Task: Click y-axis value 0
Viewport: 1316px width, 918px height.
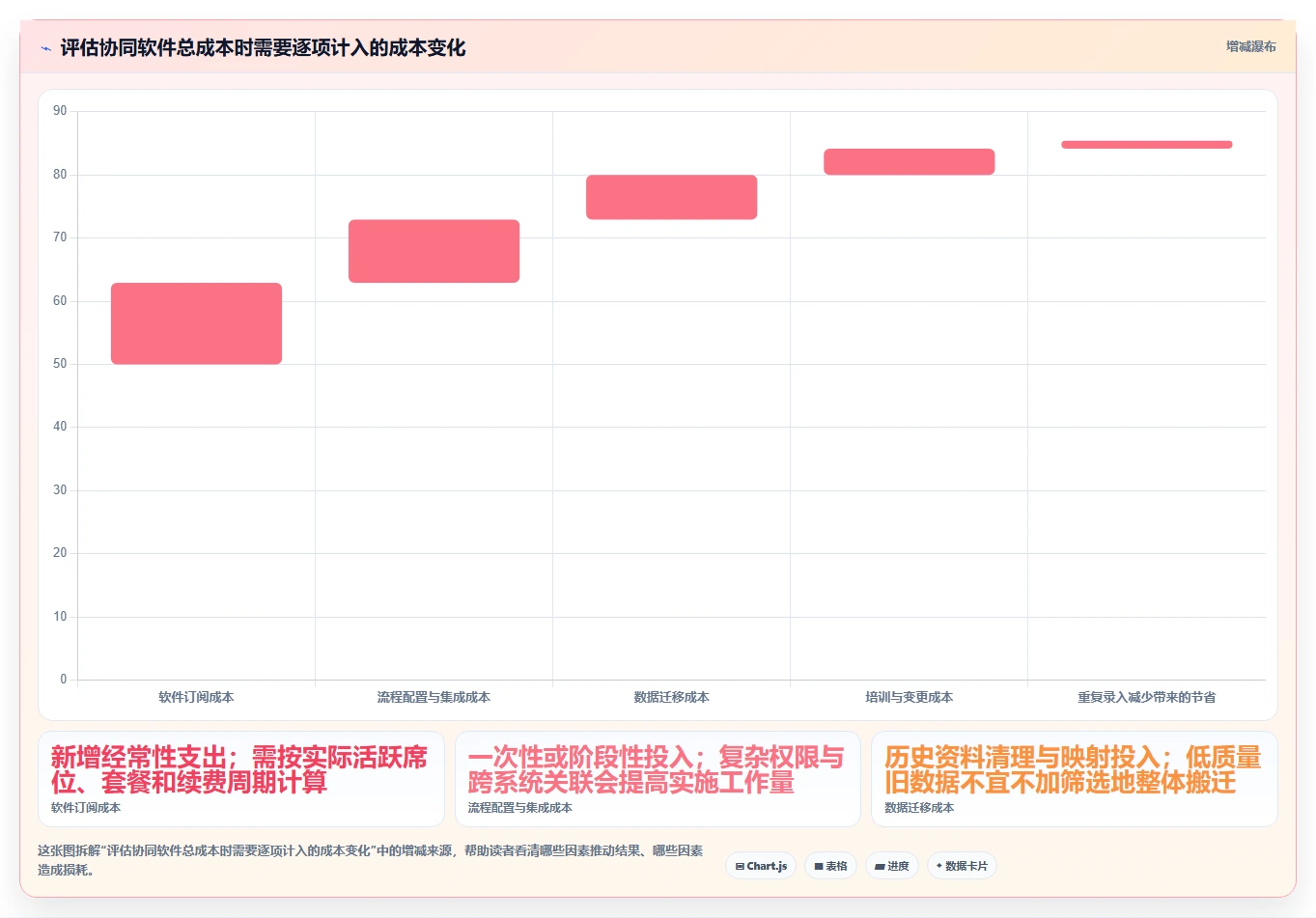Action: 64,680
